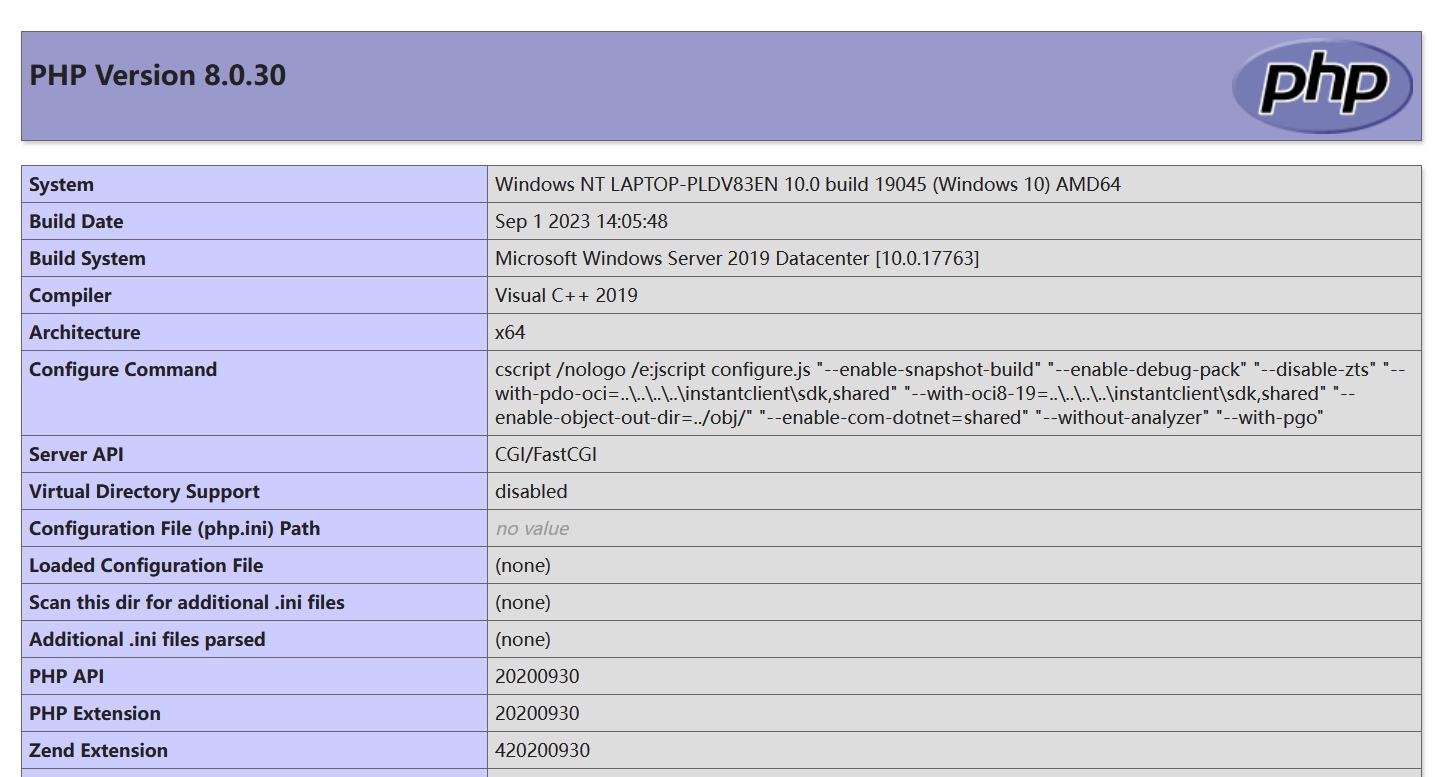The width and height of the screenshot is (1435, 777).
Task: Select the cscript configure.js command text
Action: [x=950, y=394]
